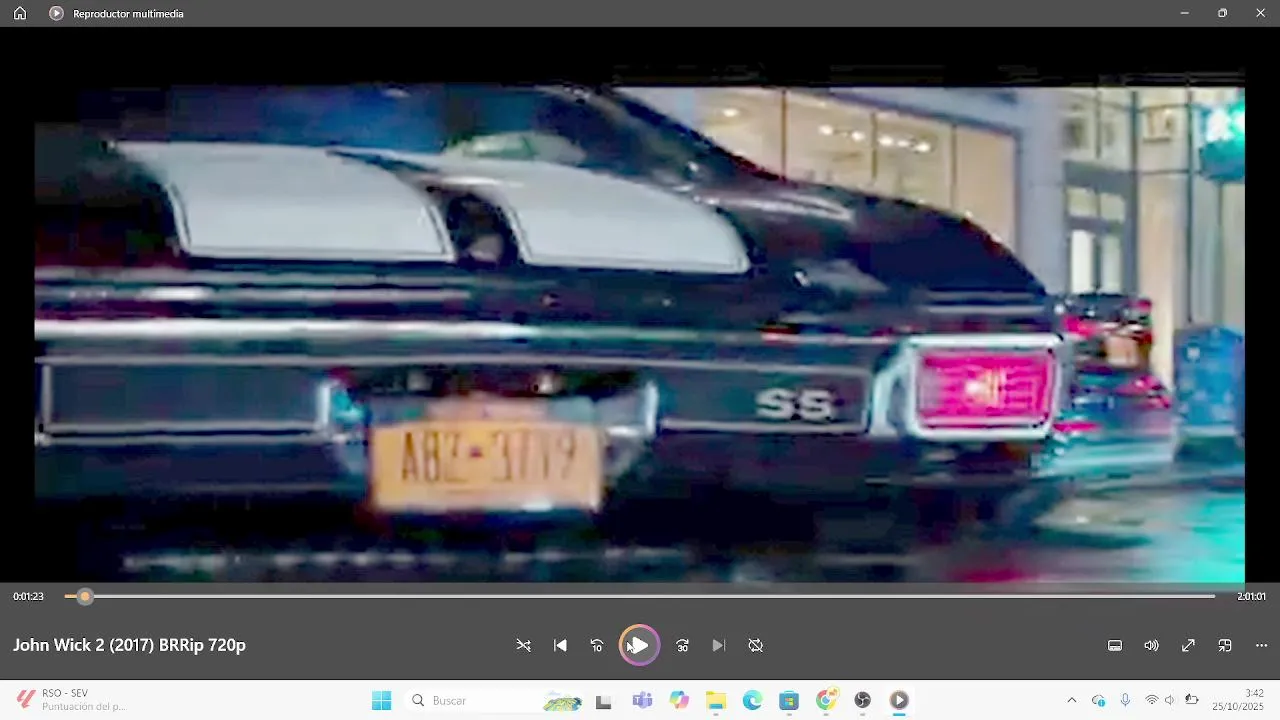Click the seek bar midpoint

pyautogui.click(x=640, y=596)
